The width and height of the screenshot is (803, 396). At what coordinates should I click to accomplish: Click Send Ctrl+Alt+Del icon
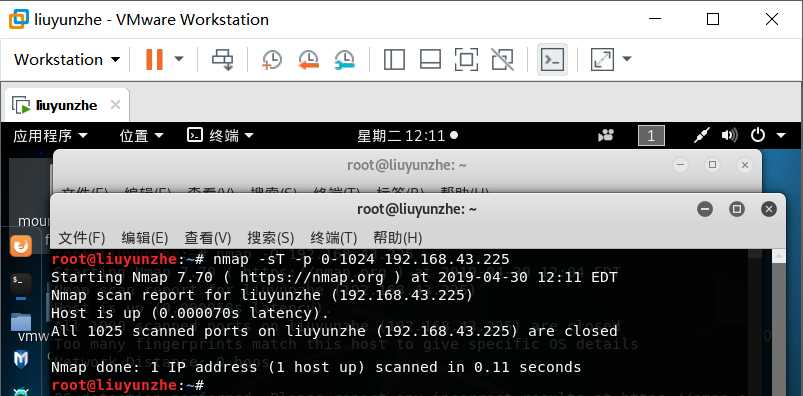click(223, 59)
